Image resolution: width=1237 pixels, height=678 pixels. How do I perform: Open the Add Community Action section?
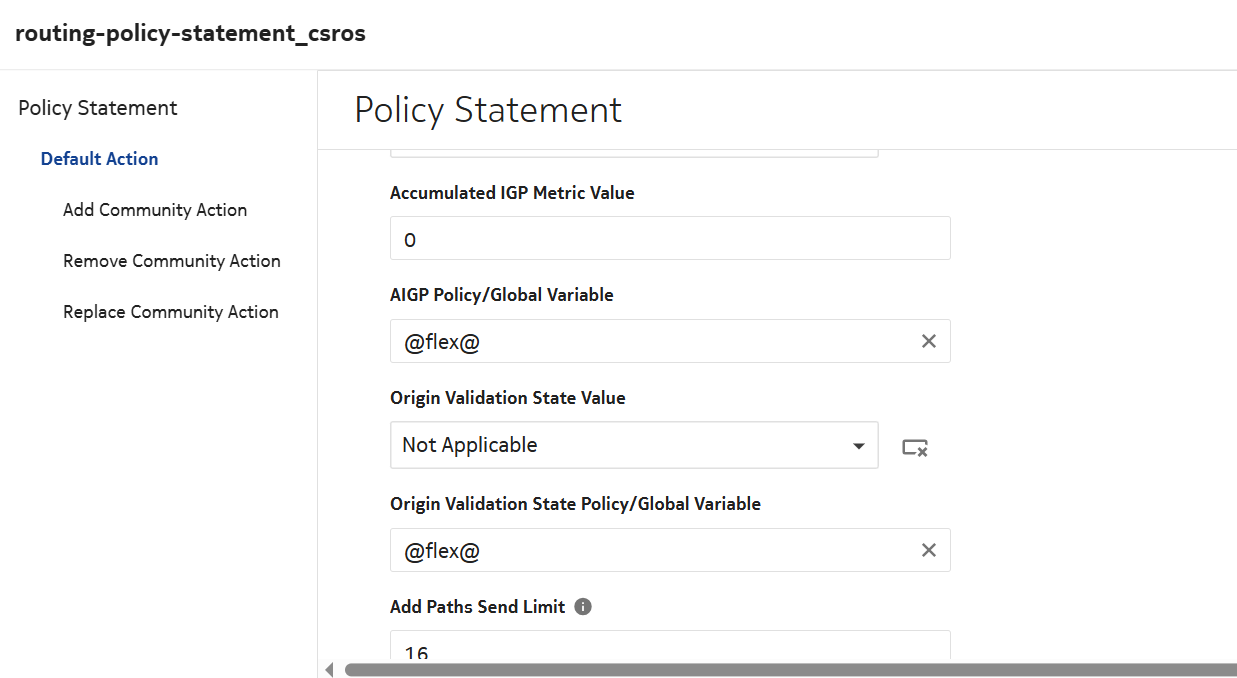tap(155, 210)
